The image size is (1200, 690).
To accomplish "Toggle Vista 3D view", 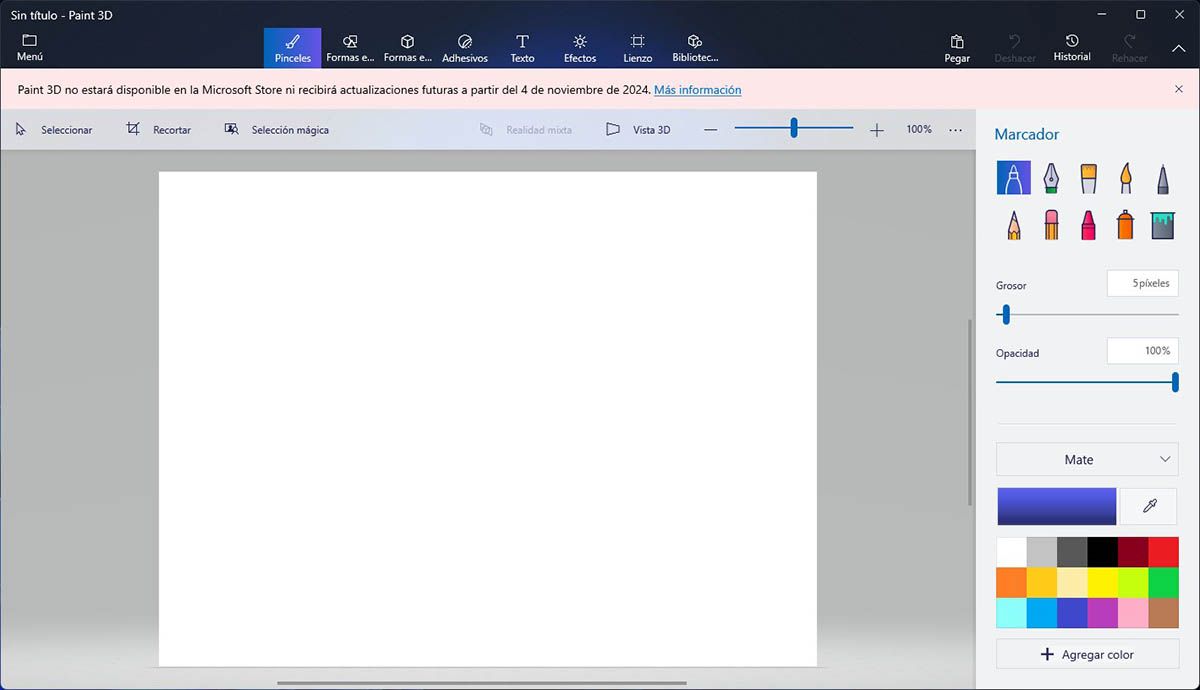I will coord(638,130).
